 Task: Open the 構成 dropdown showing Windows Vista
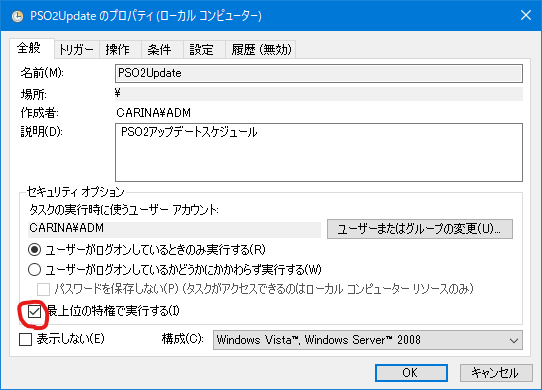[367, 340]
